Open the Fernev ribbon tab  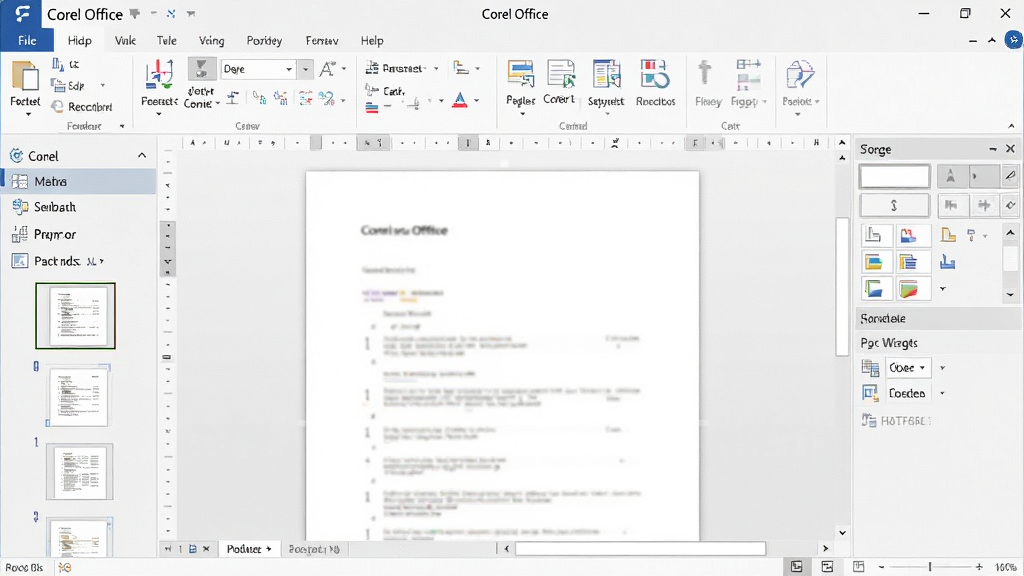[x=322, y=40]
